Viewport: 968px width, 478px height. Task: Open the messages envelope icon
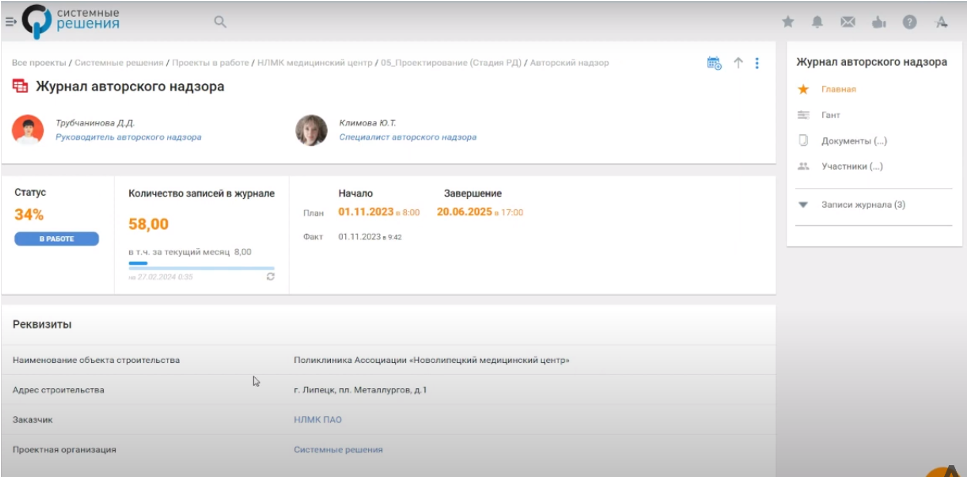tap(848, 22)
